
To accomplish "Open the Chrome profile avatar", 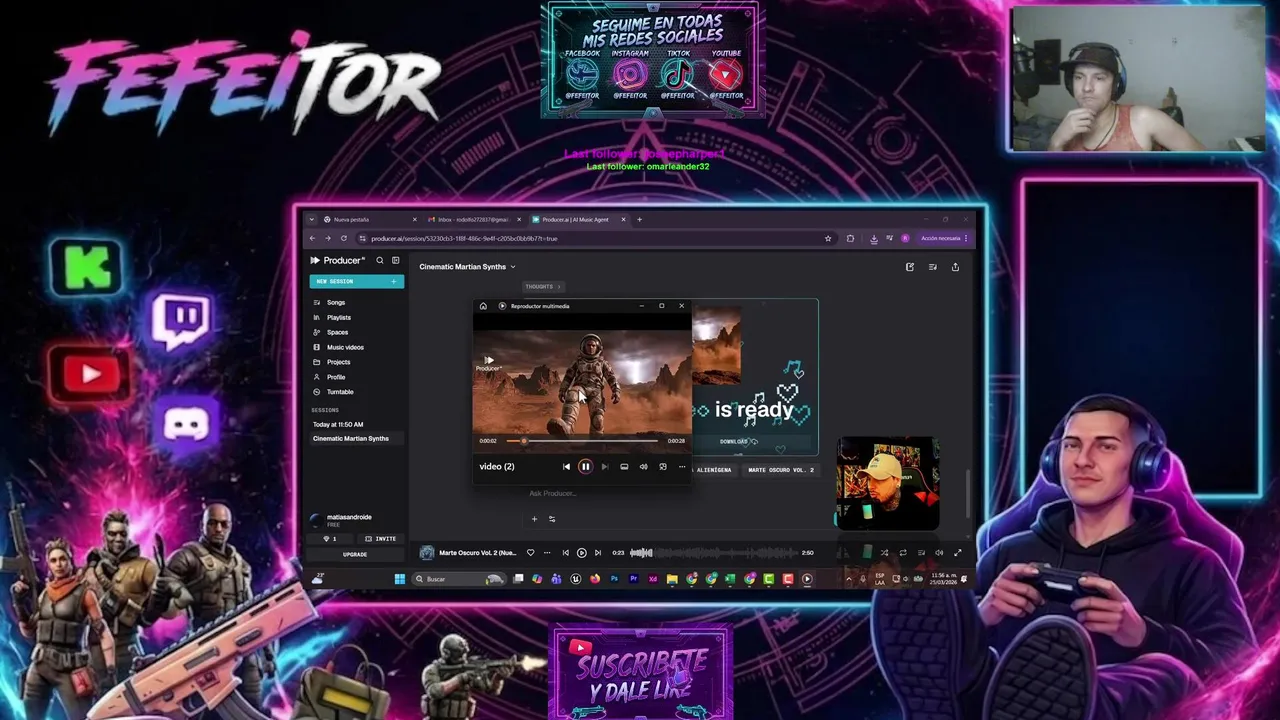I will [905, 238].
